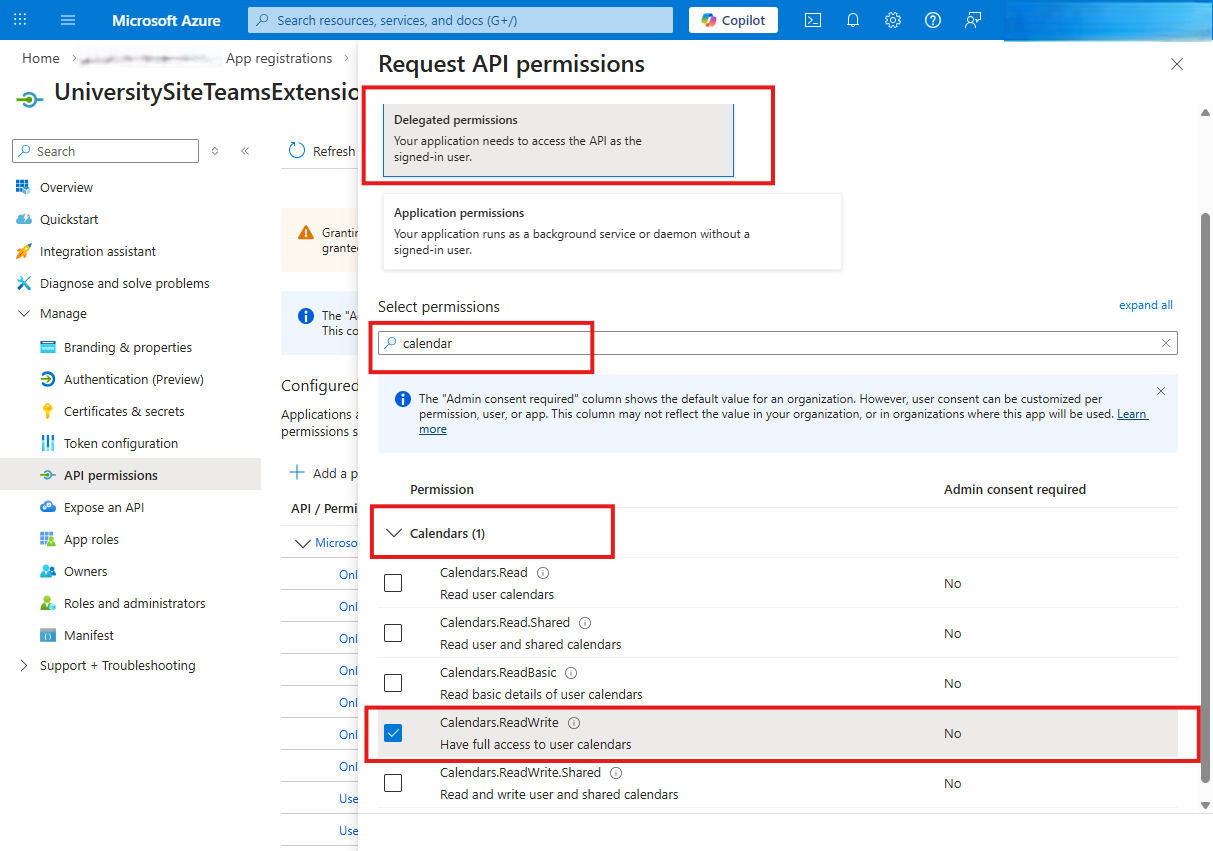Click the Refresh button
The height and width of the screenshot is (851, 1213).
click(321, 151)
